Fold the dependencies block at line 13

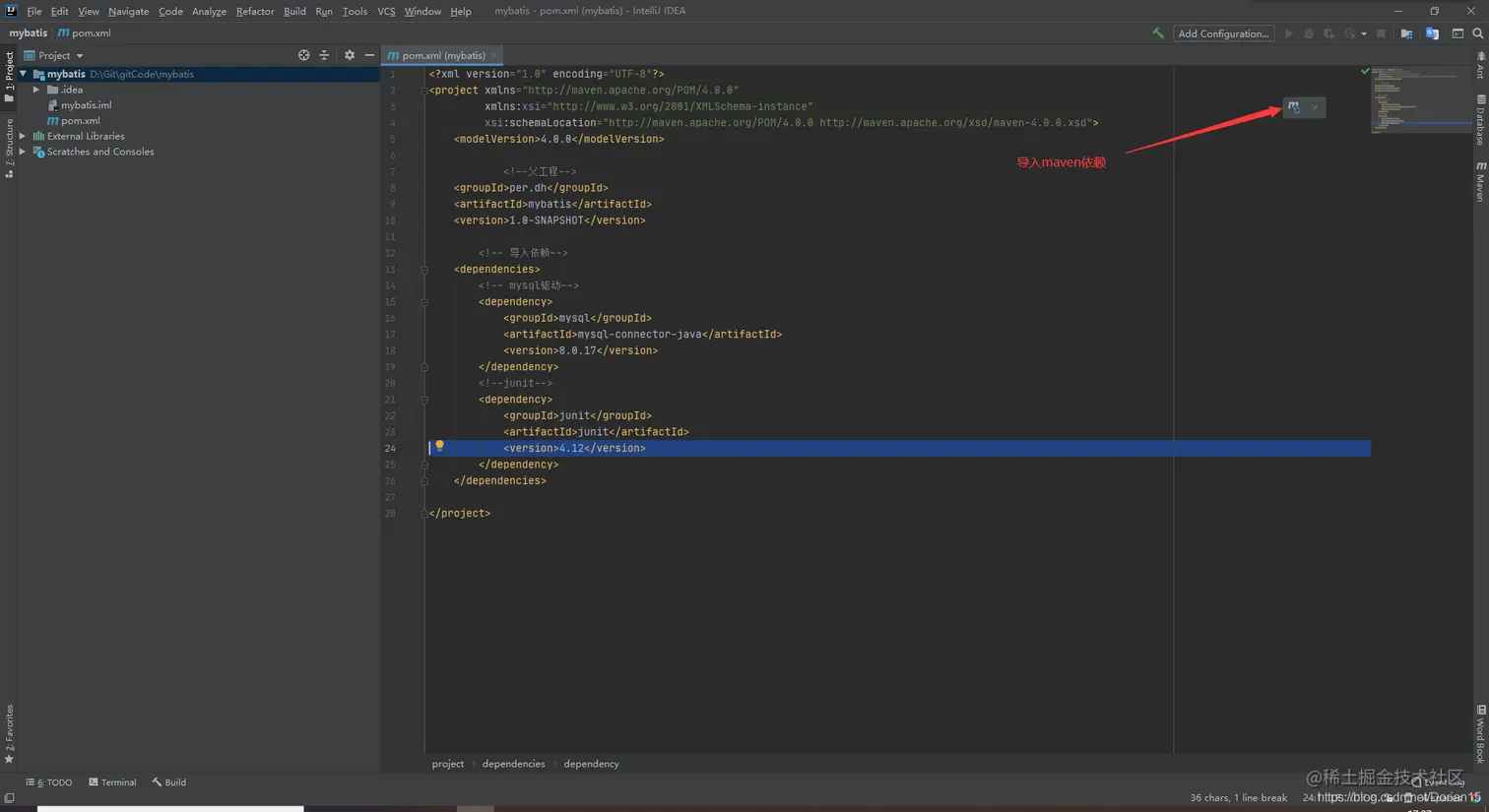[424, 269]
